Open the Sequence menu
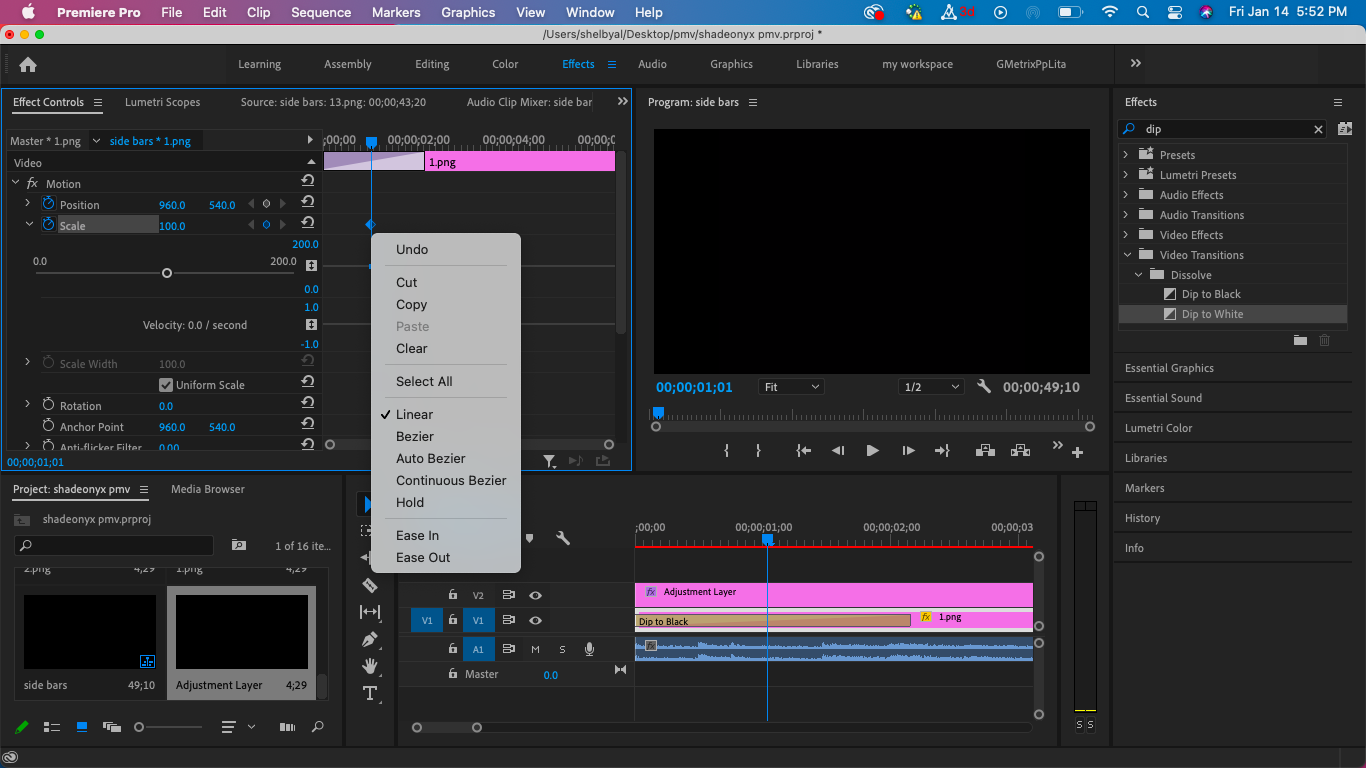Image resolution: width=1366 pixels, height=768 pixels. click(x=320, y=12)
